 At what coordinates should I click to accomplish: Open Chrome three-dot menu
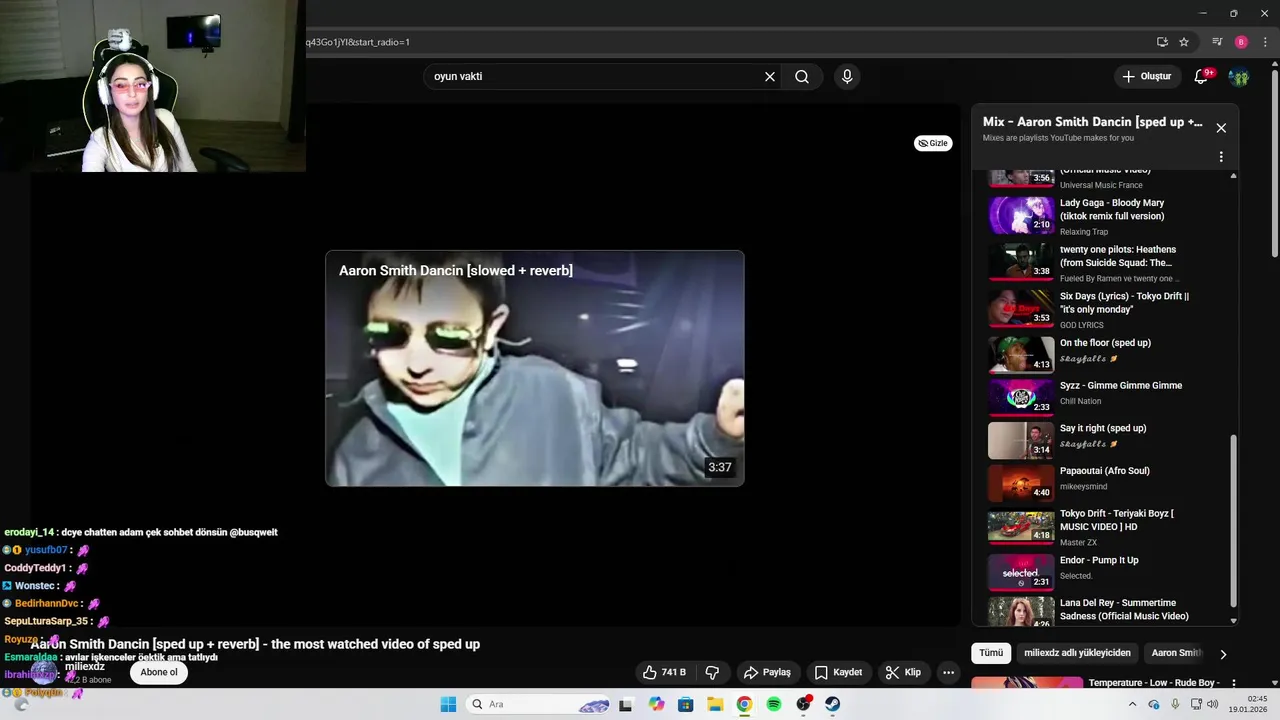[1265, 42]
